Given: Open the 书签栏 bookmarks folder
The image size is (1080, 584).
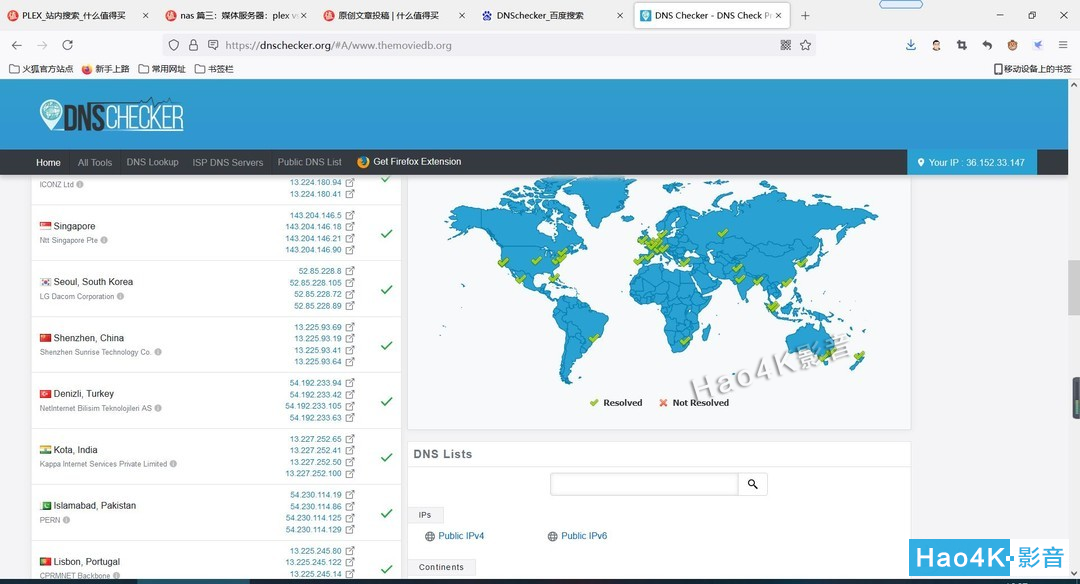Looking at the screenshot, I should click(214, 69).
